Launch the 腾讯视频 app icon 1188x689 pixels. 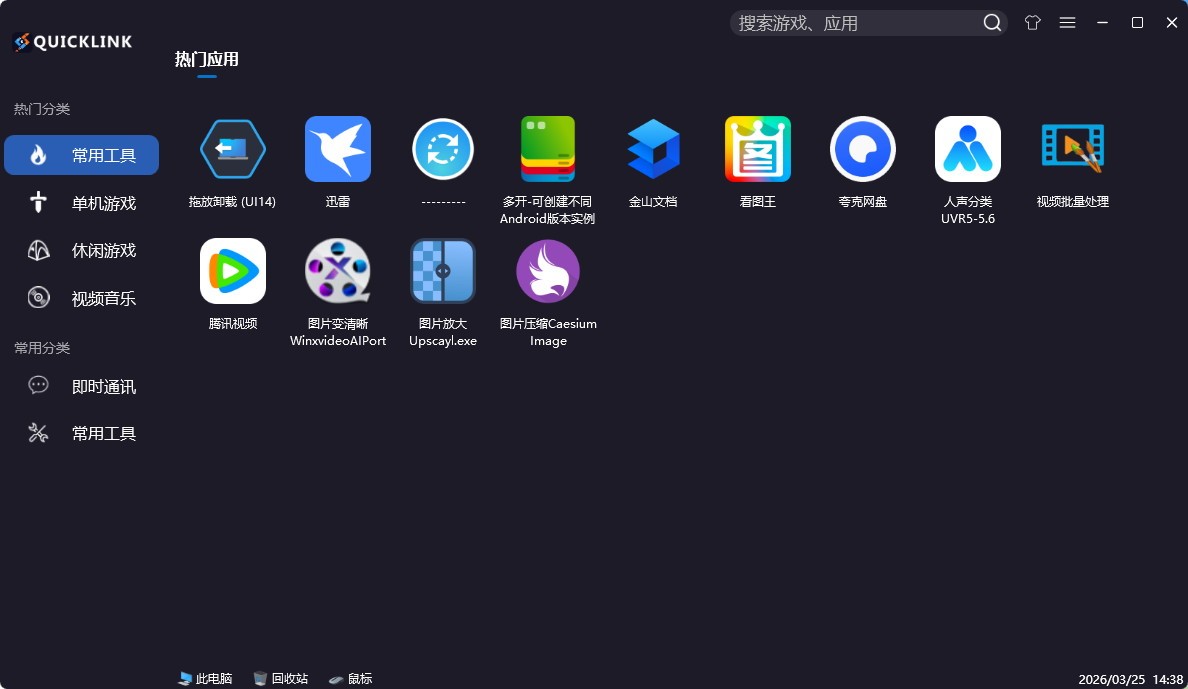point(233,271)
